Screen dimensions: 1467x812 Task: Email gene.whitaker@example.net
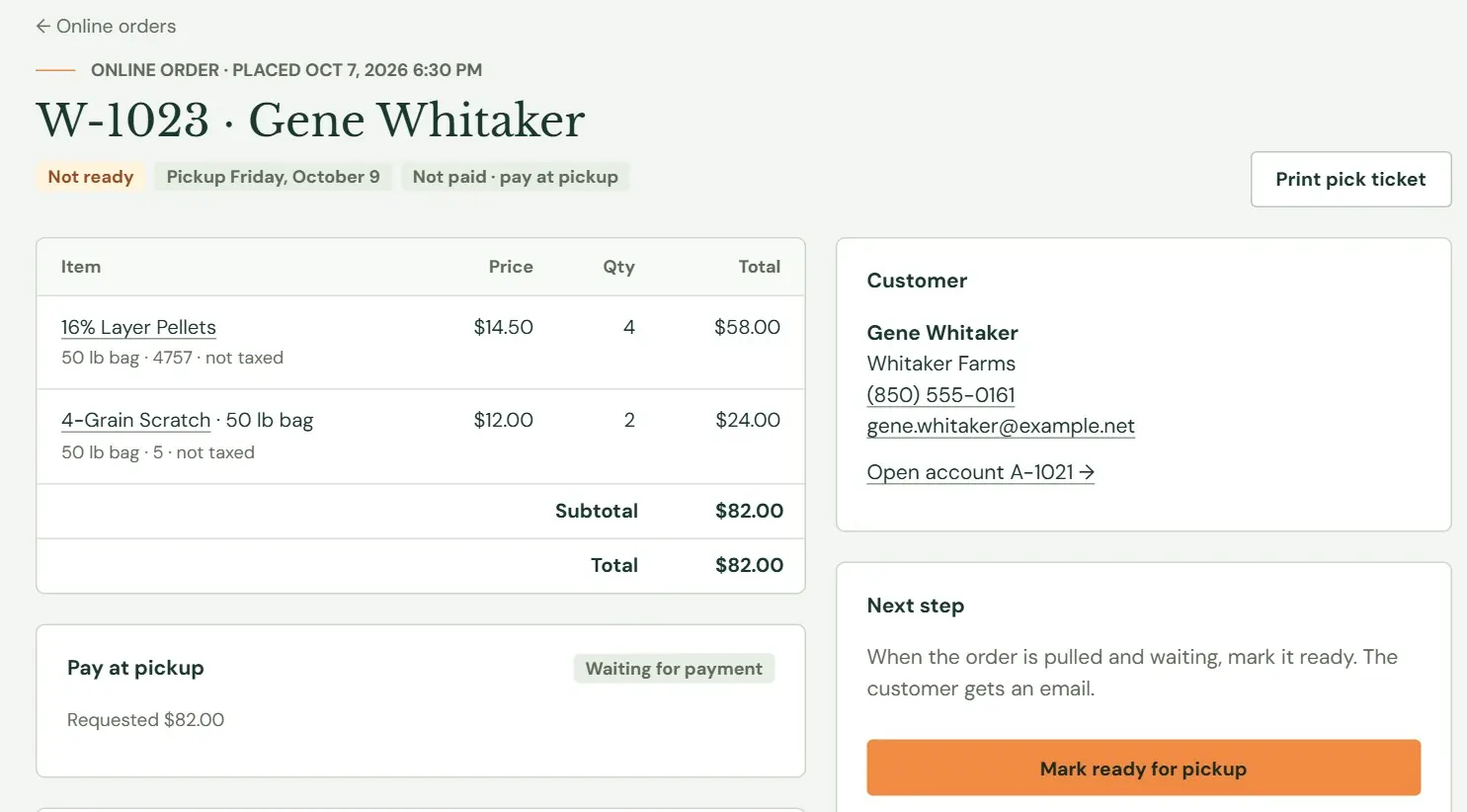click(x=1001, y=426)
